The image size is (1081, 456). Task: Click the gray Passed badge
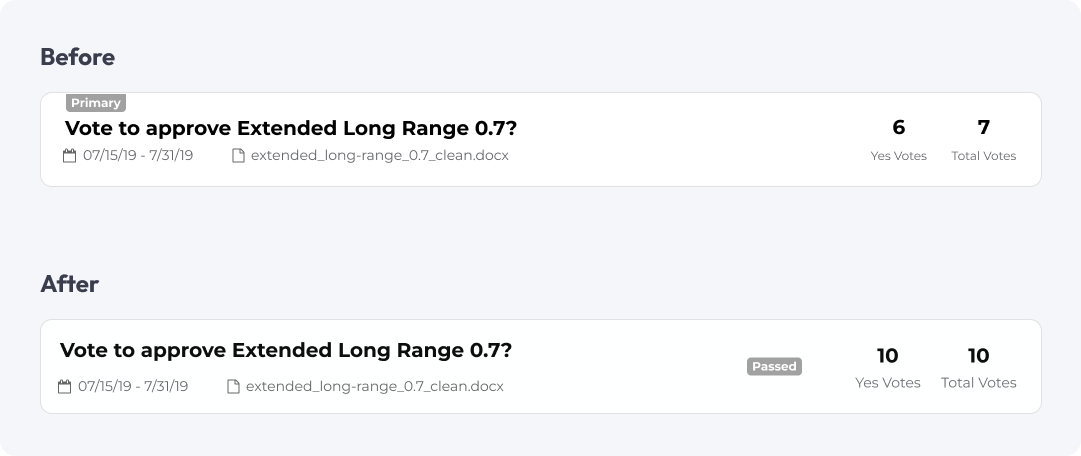[x=774, y=366]
